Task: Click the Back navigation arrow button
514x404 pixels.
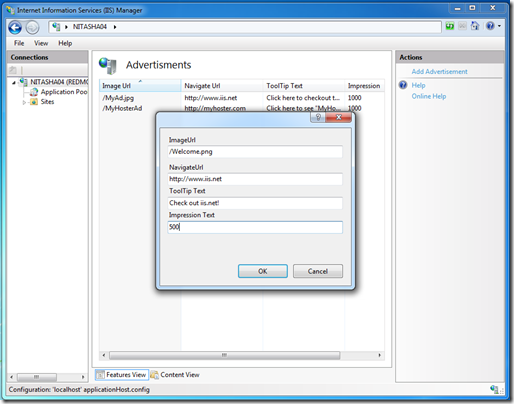Action: (x=15, y=27)
